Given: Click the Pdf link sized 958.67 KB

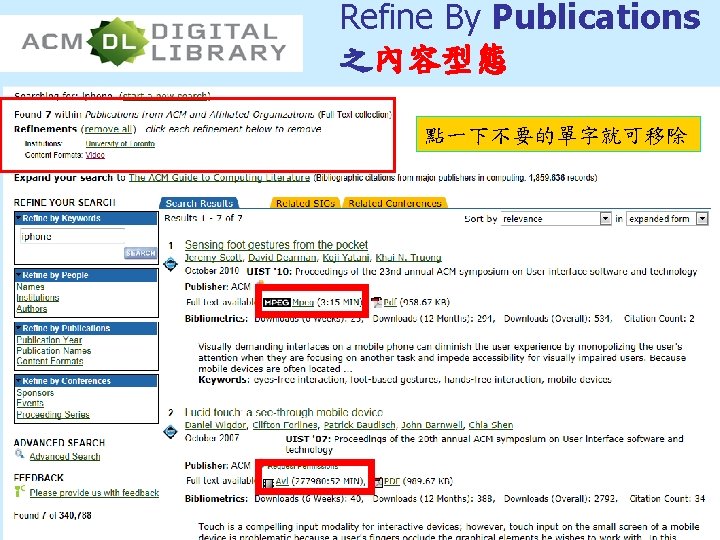Looking at the screenshot, I should (390, 302).
